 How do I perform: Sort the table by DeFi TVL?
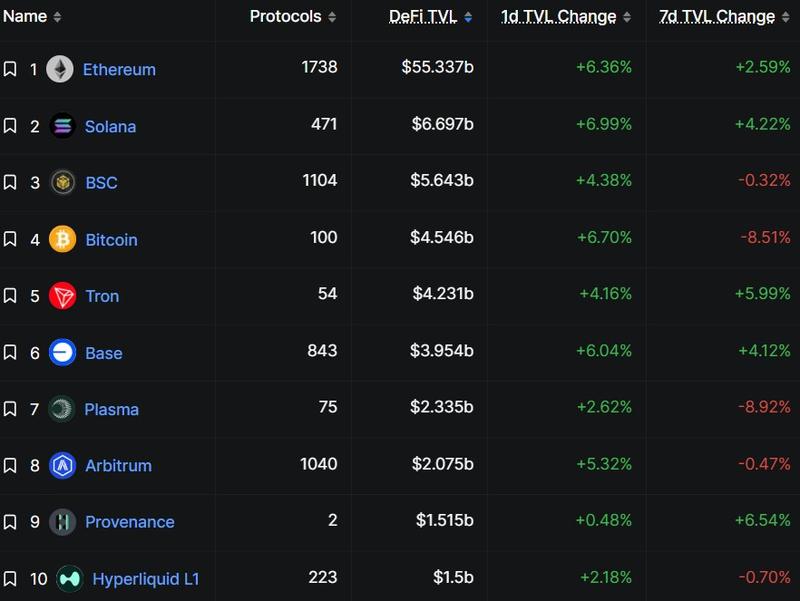[425, 16]
